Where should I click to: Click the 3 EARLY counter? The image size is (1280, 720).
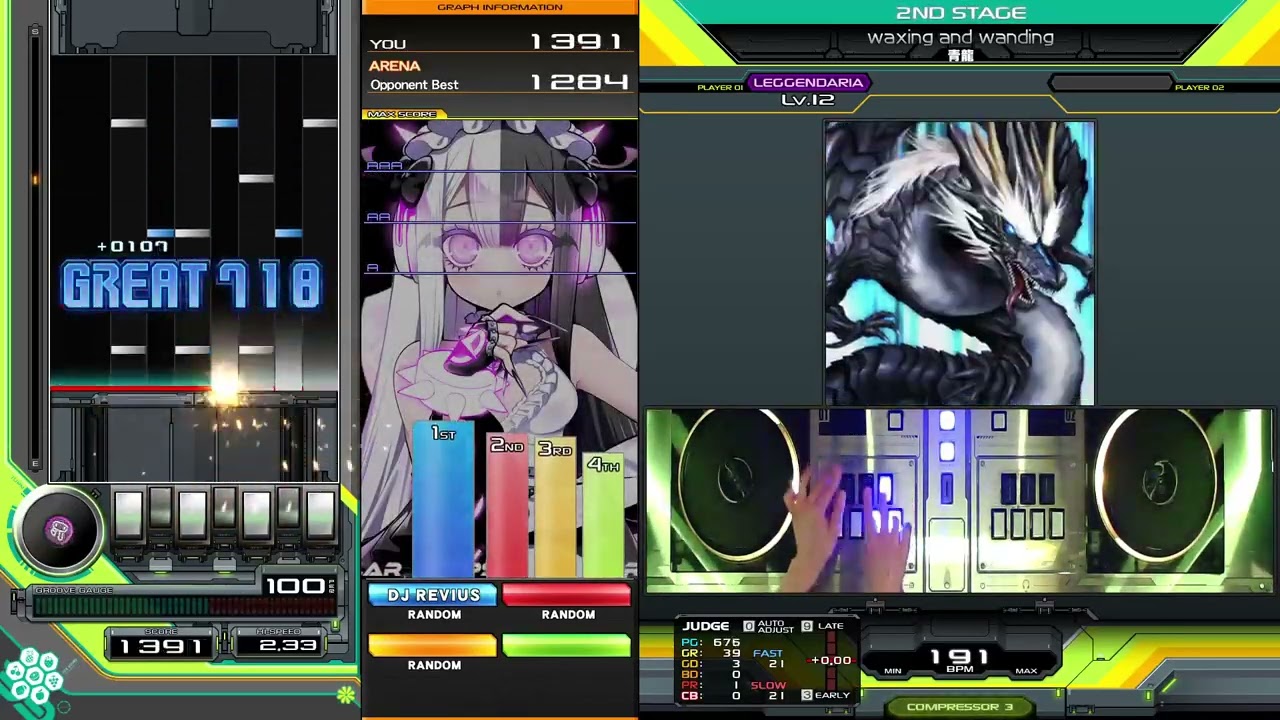pos(826,695)
